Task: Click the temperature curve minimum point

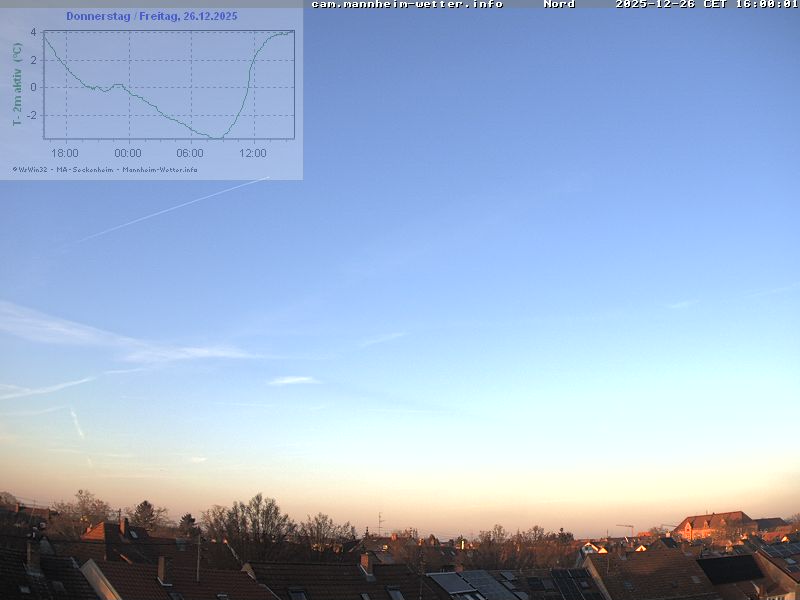Action: (x=217, y=137)
